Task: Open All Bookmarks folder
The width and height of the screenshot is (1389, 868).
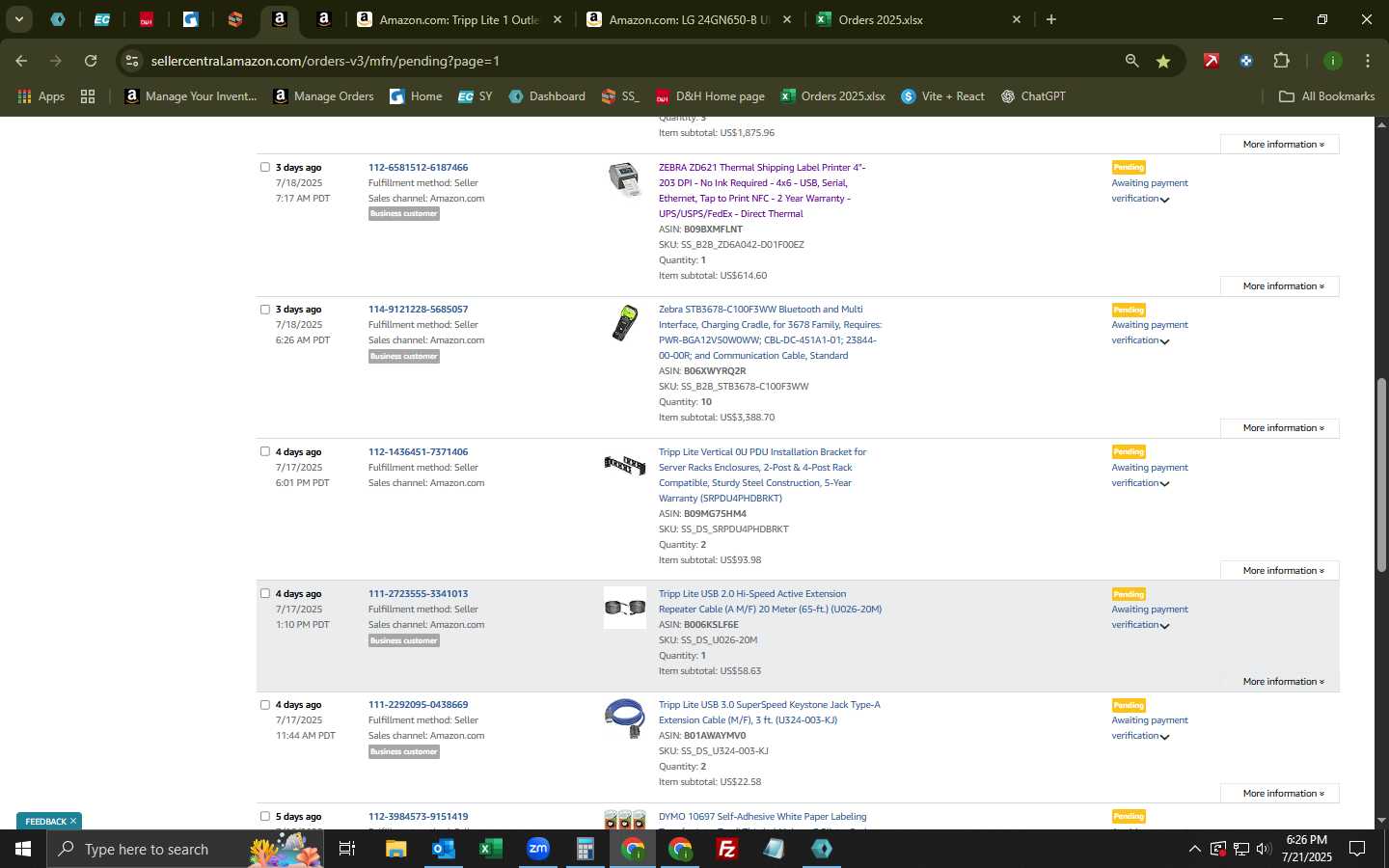Action: [x=1326, y=96]
